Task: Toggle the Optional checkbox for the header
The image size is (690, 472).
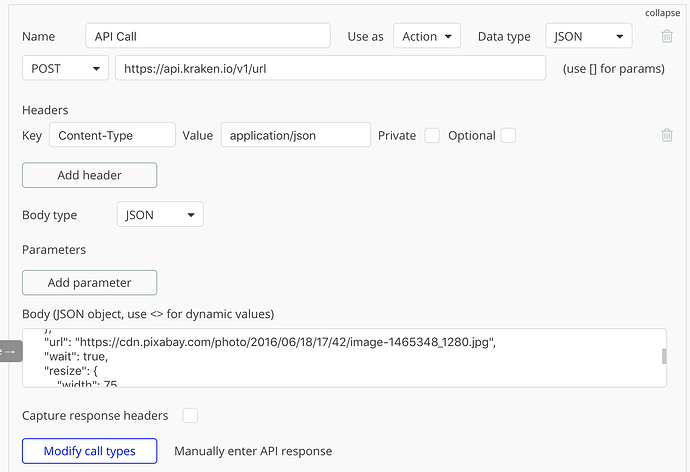Action: click(x=508, y=135)
